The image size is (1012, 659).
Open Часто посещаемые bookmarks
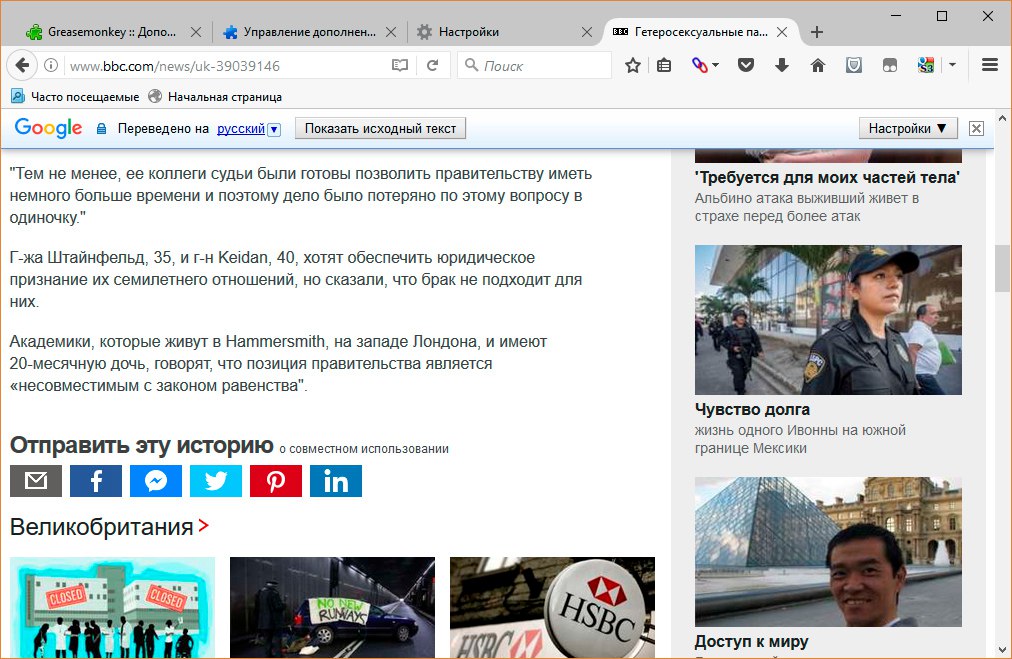pos(75,97)
